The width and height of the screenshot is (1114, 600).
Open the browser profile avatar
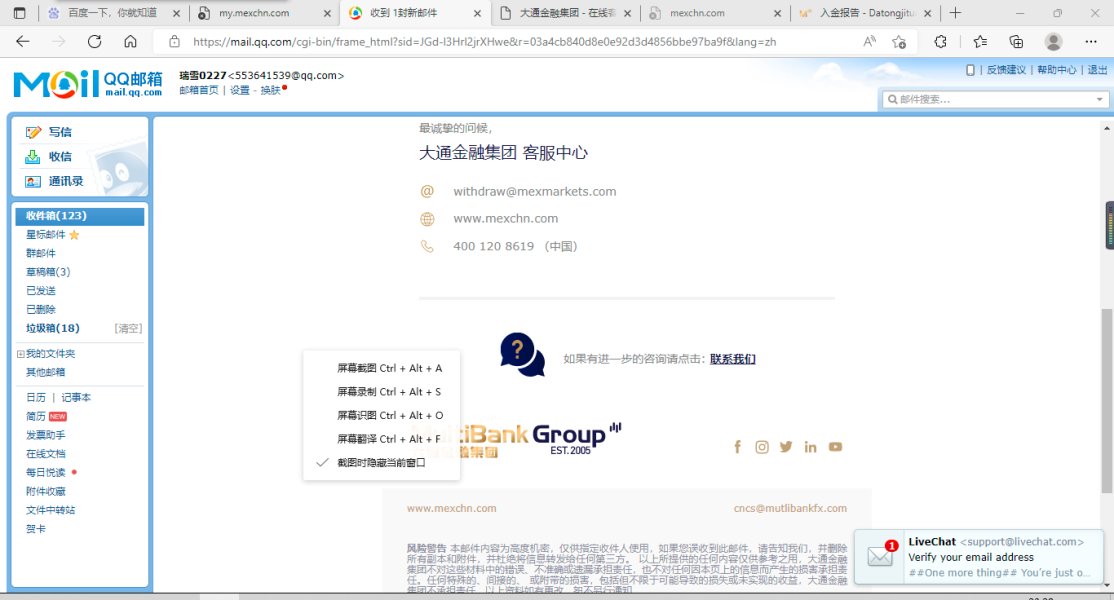coord(1054,42)
